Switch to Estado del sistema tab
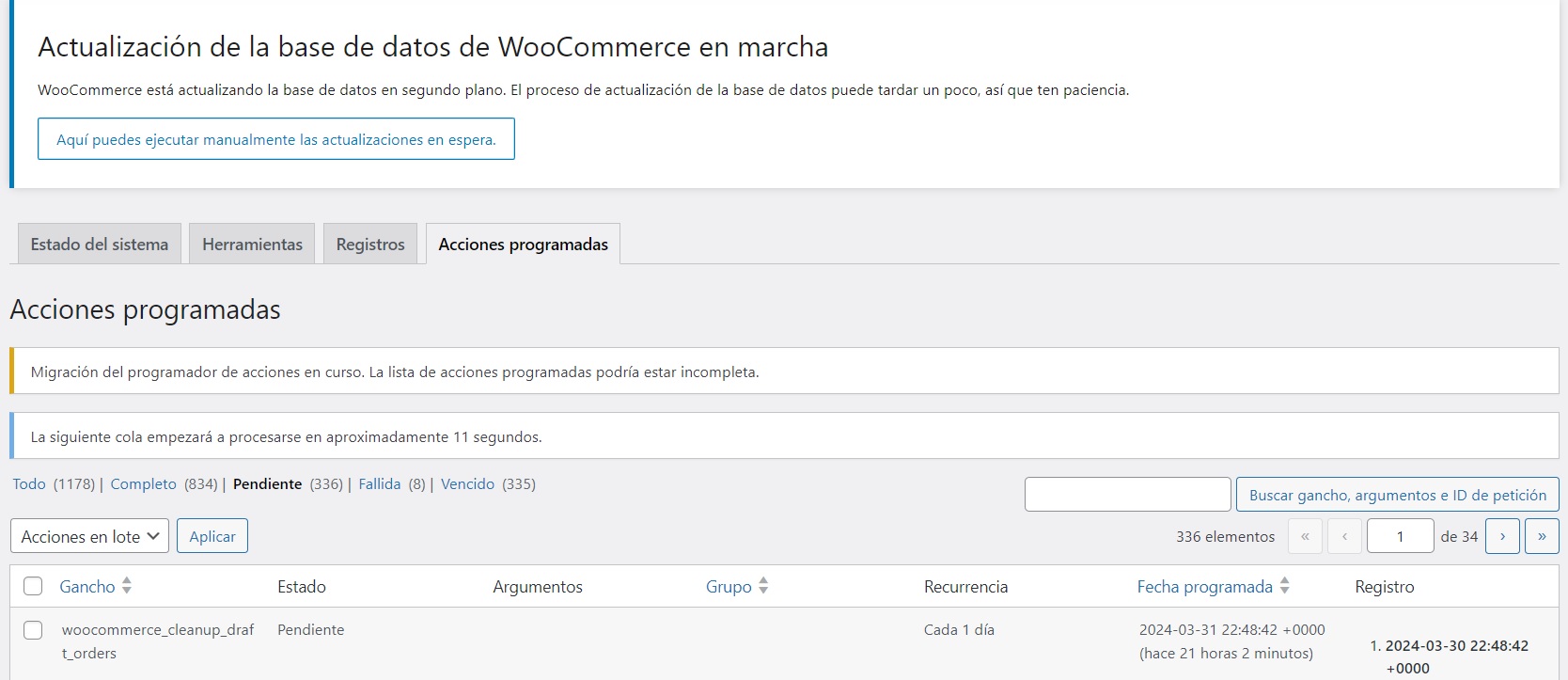The width and height of the screenshot is (1568, 680). [x=100, y=244]
